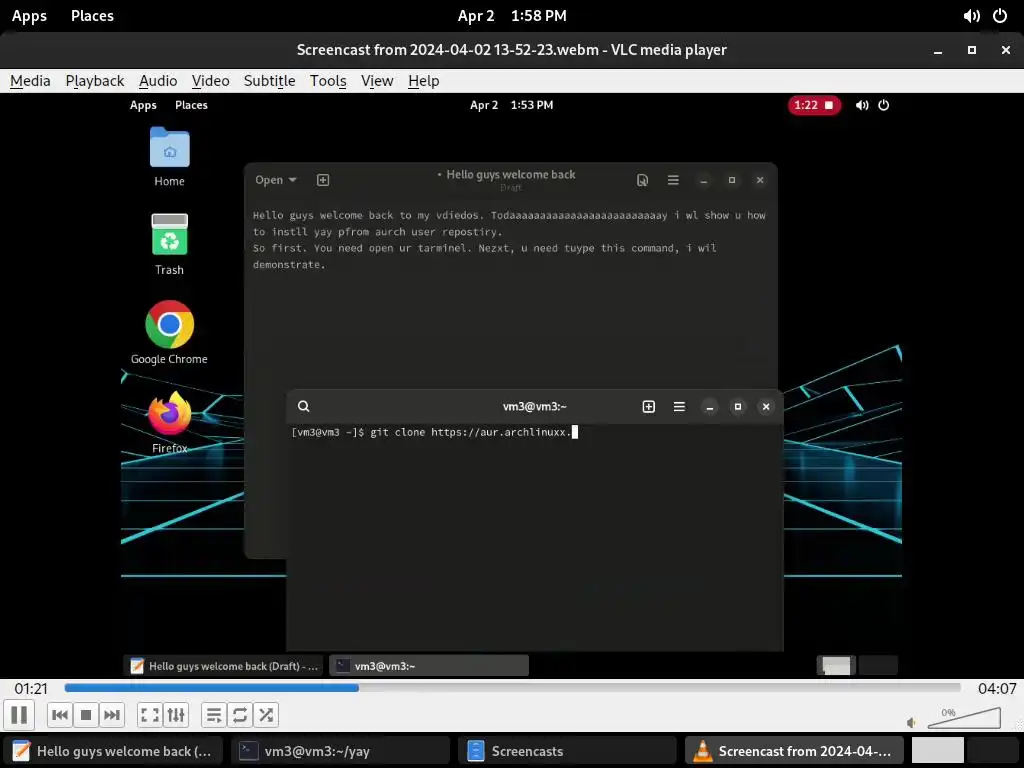This screenshot has width=1024, height=768.
Task: Click the first workspace switcher box
Action: click(938, 750)
